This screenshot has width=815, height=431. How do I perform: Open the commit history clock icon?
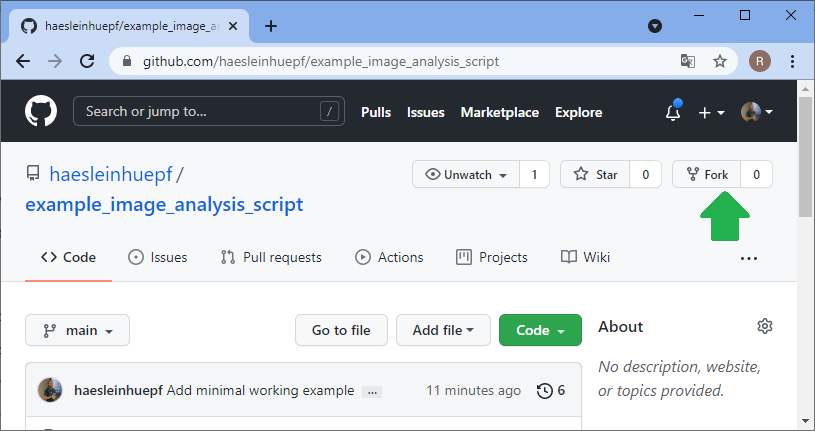pos(545,390)
